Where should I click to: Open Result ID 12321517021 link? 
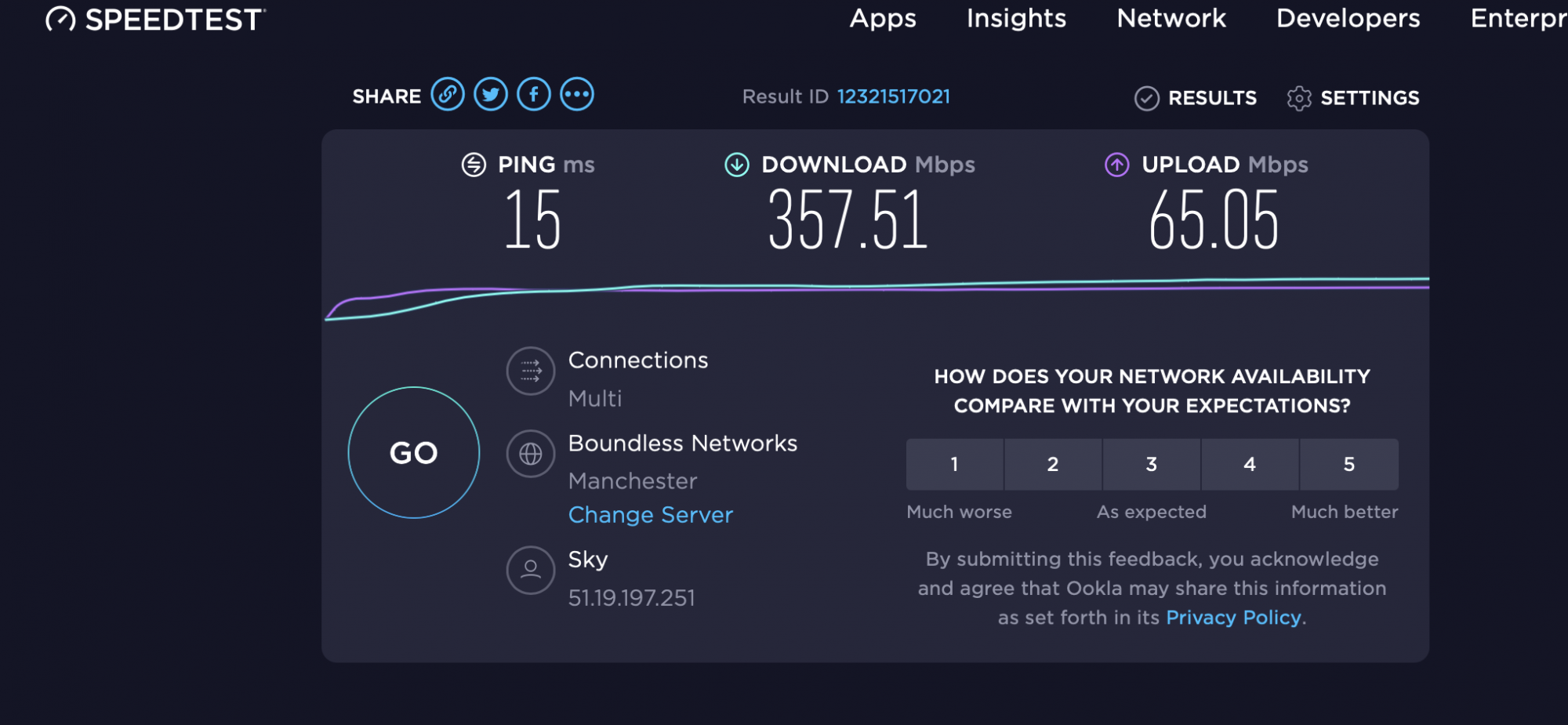(x=894, y=96)
